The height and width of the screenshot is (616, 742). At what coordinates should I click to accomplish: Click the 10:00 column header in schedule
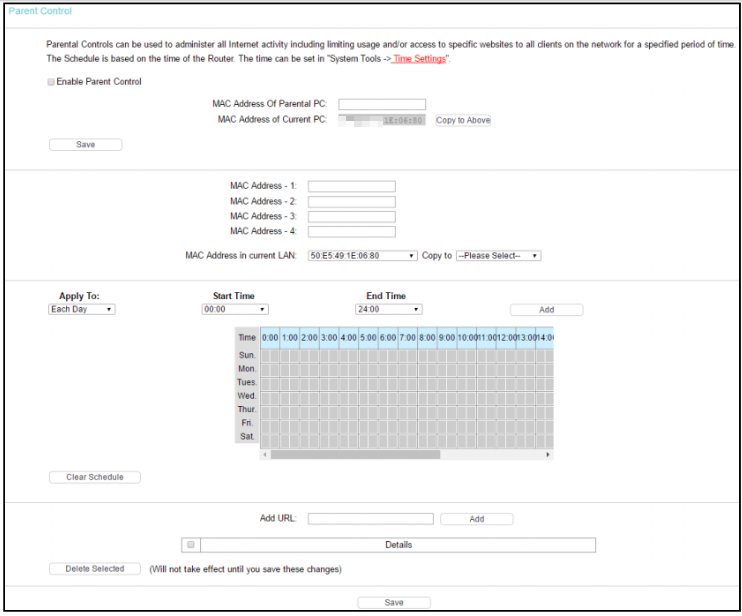(x=467, y=338)
